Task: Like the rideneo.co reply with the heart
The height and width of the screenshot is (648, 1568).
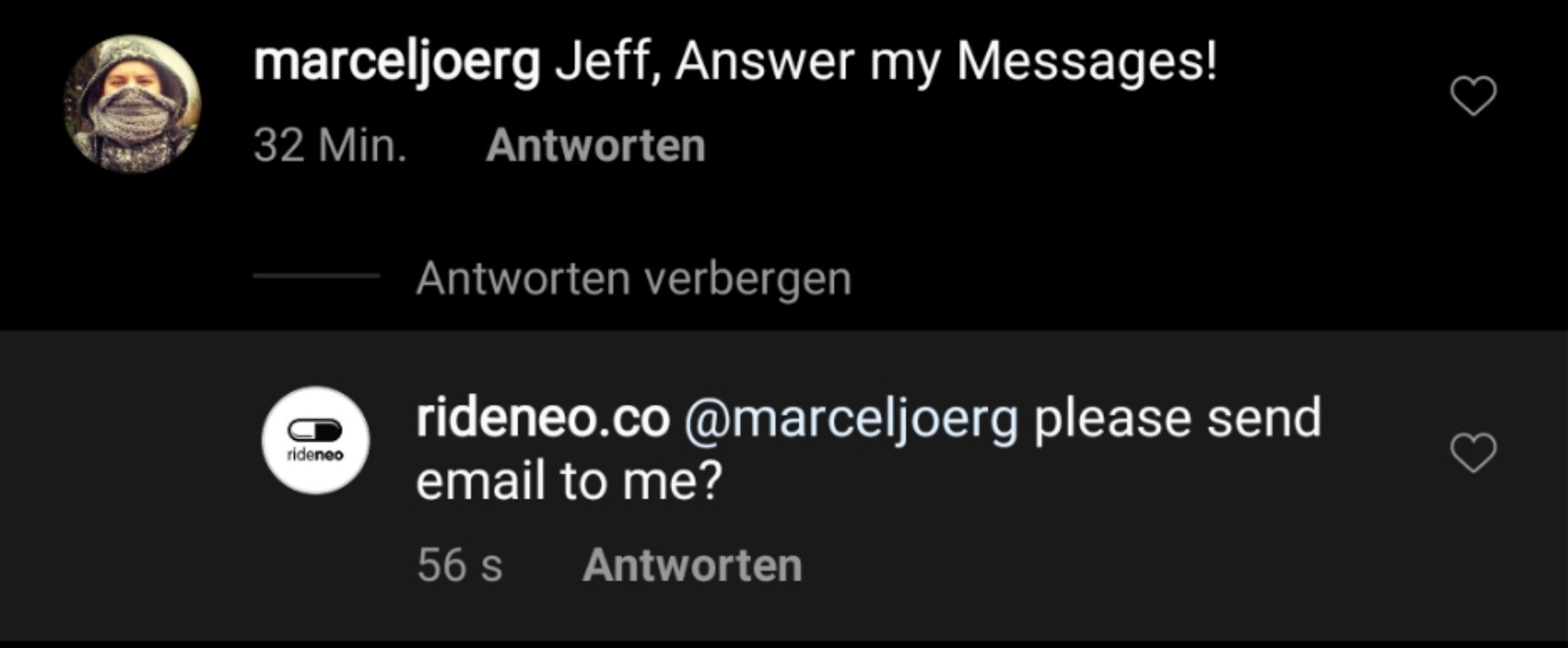Action: point(1473,452)
